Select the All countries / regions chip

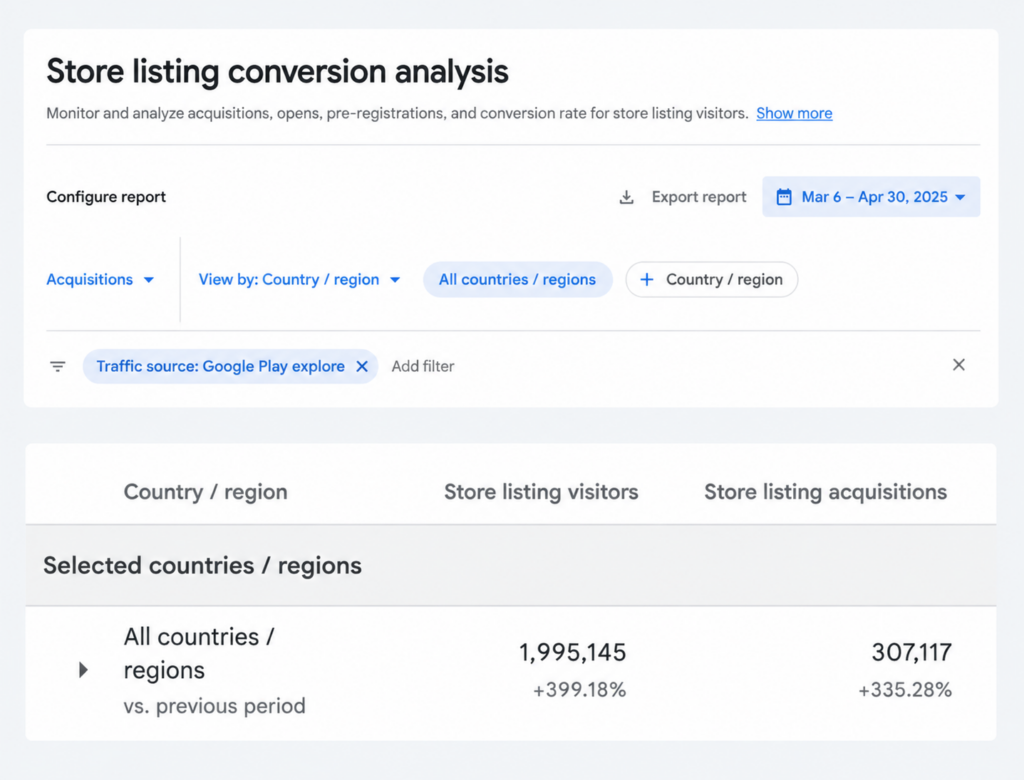517,280
